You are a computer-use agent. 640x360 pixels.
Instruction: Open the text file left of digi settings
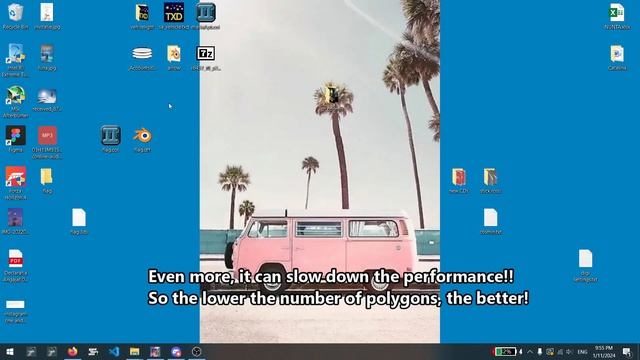(x=490, y=218)
